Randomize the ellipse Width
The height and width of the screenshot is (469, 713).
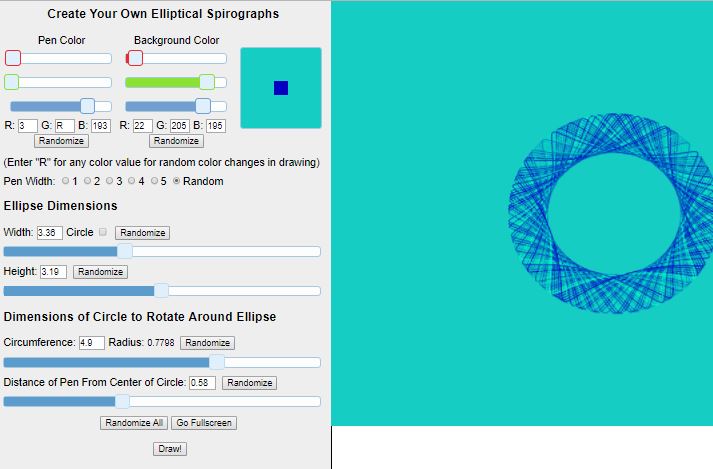tap(142, 233)
